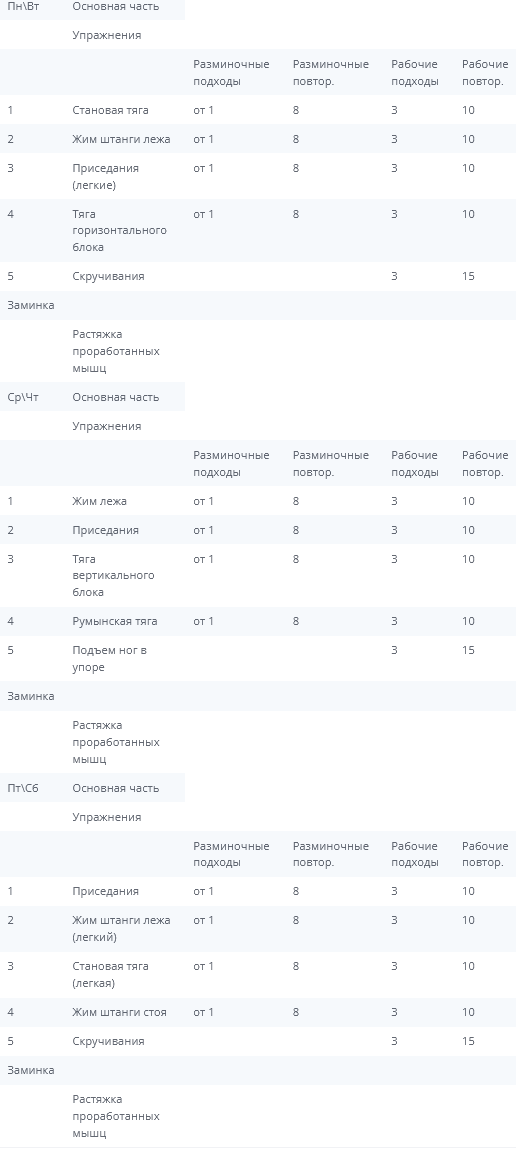The image size is (516, 1151).
Task: Click Приседания (легкие) exercise cell
Action: 105,176
